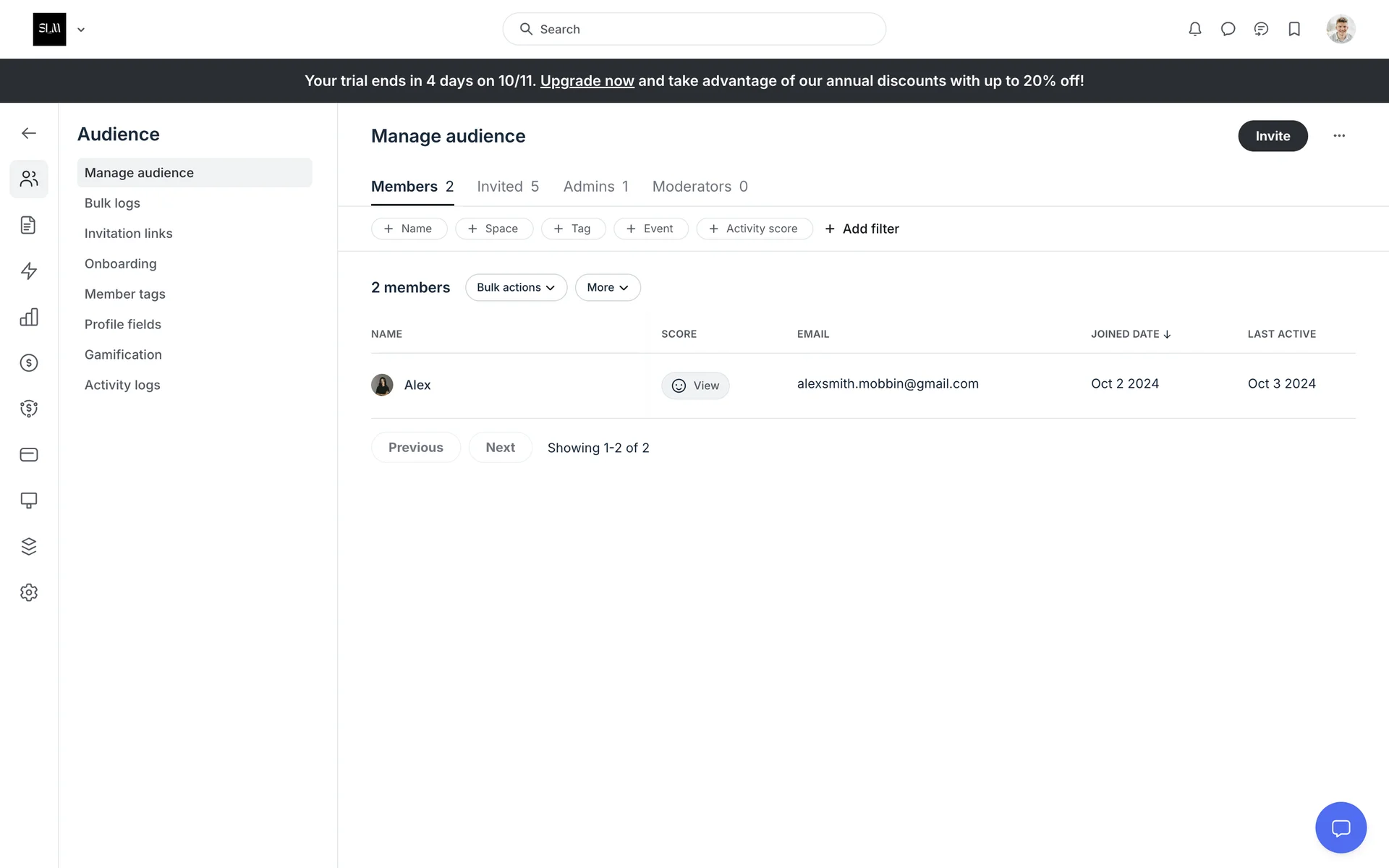The height and width of the screenshot is (868, 1389).
Task: Add the Activity score filter
Action: (x=754, y=229)
